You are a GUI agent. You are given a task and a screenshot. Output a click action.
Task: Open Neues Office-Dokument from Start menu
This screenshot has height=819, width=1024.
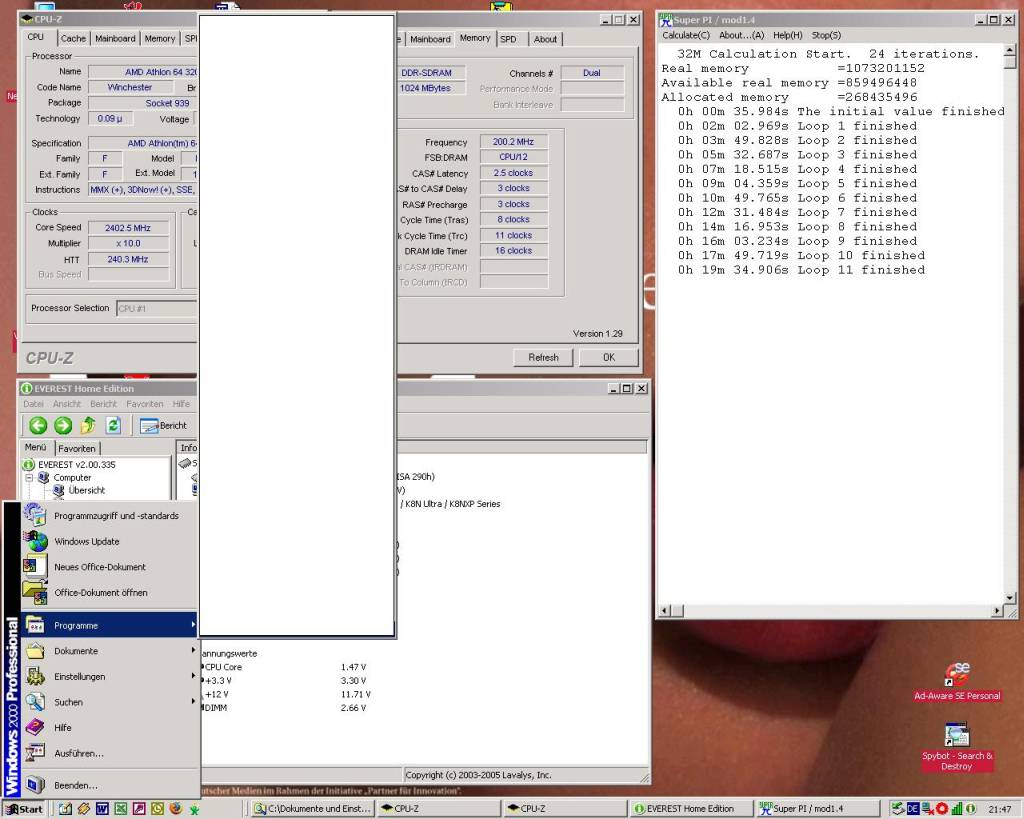click(99, 567)
